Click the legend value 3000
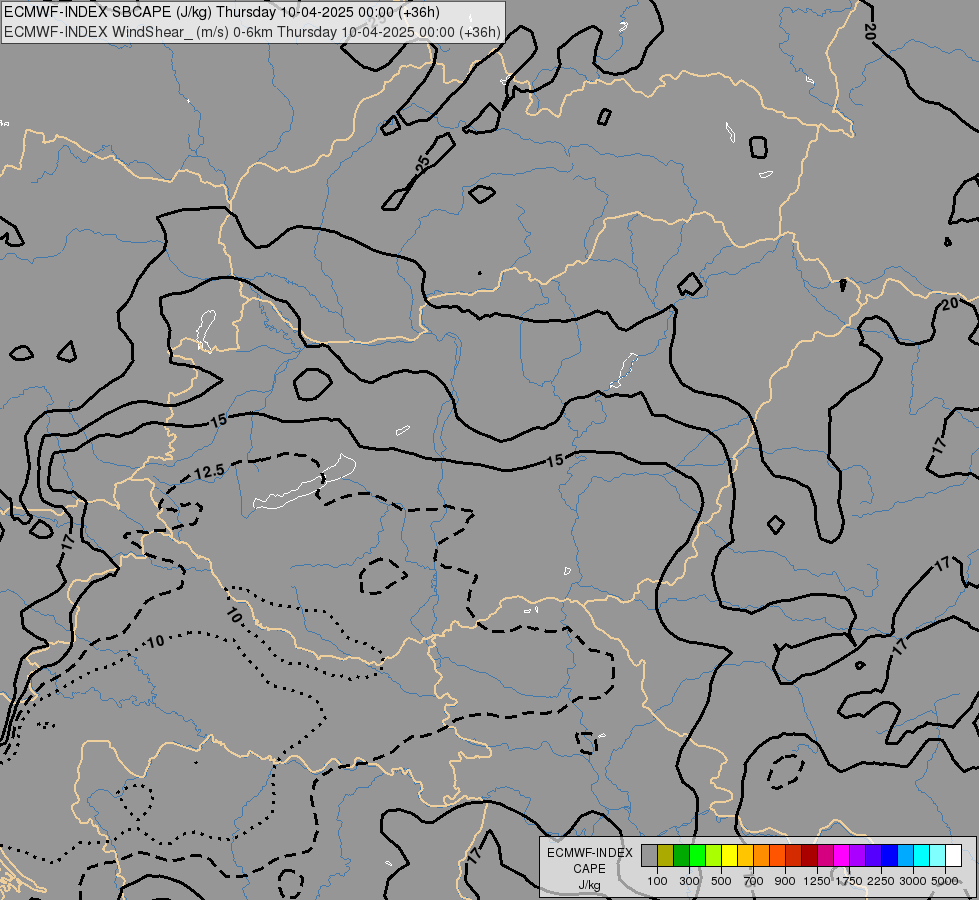The height and width of the screenshot is (900, 979). pos(913,881)
